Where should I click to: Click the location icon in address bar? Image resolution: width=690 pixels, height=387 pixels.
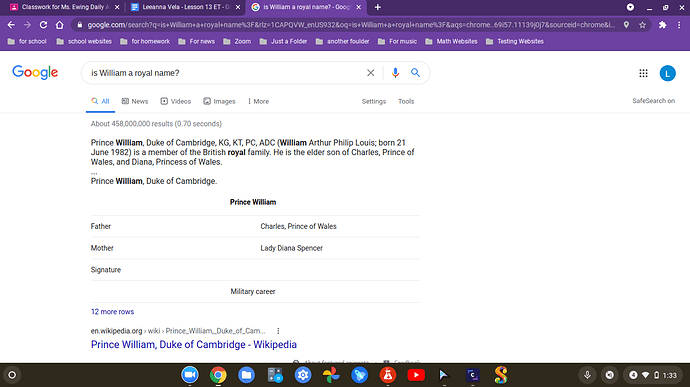626,25
